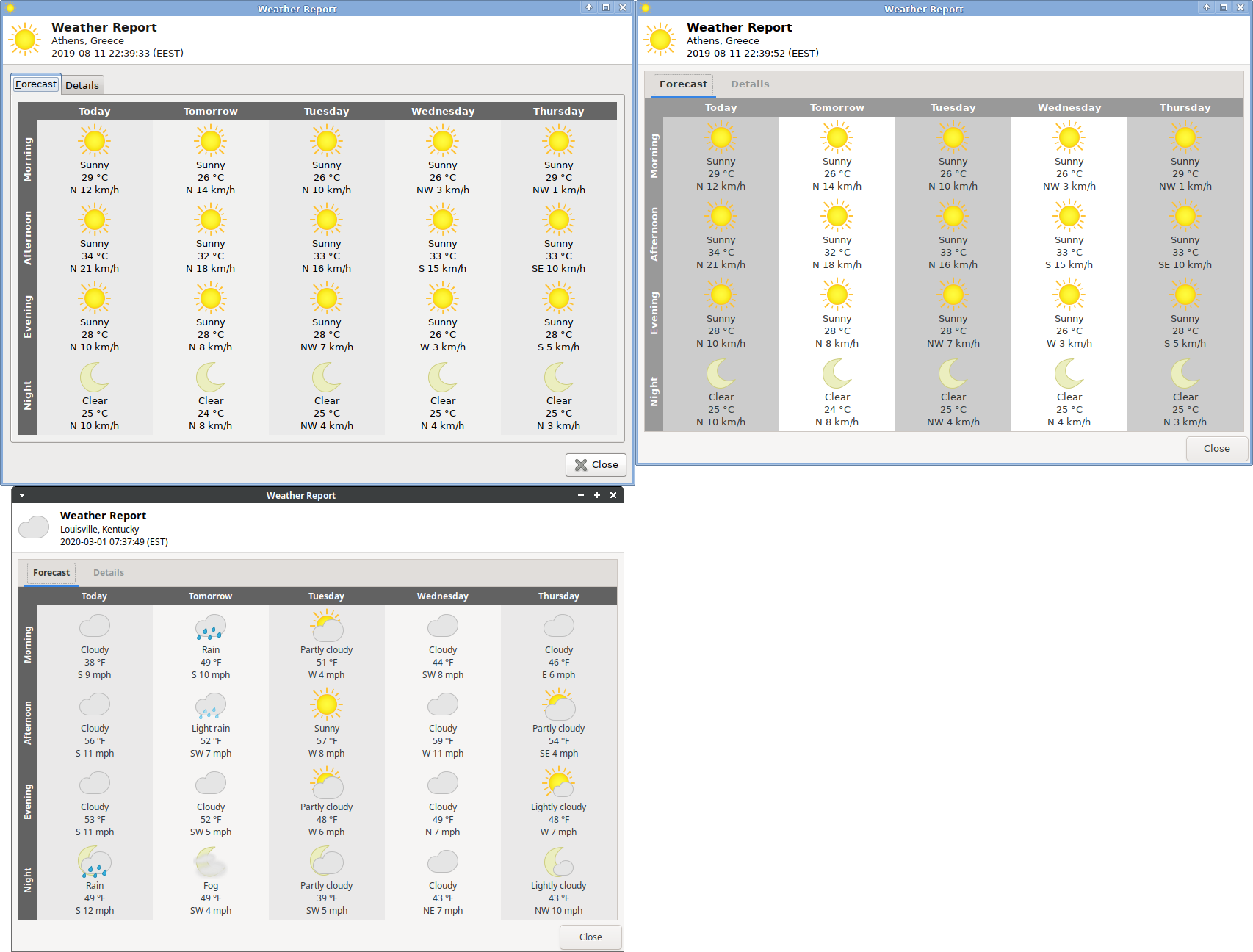
Task: Open the window menu arrow on the Louisville title bar
Action: (22, 495)
